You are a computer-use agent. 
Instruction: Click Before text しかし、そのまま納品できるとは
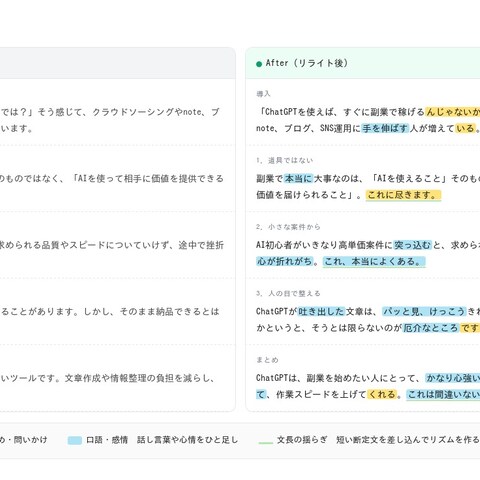pos(151,312)
